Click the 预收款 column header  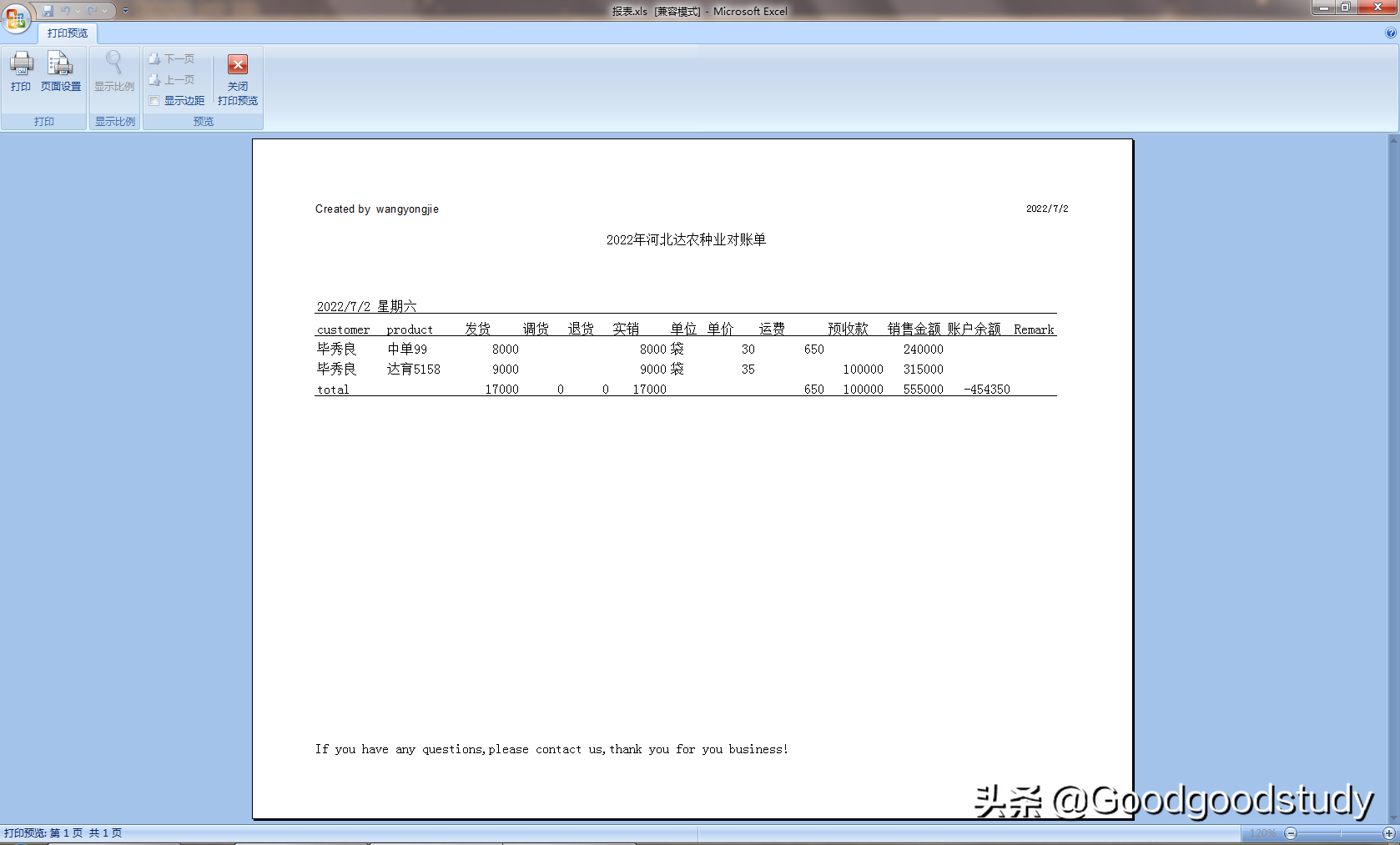[x=848, y=329]
